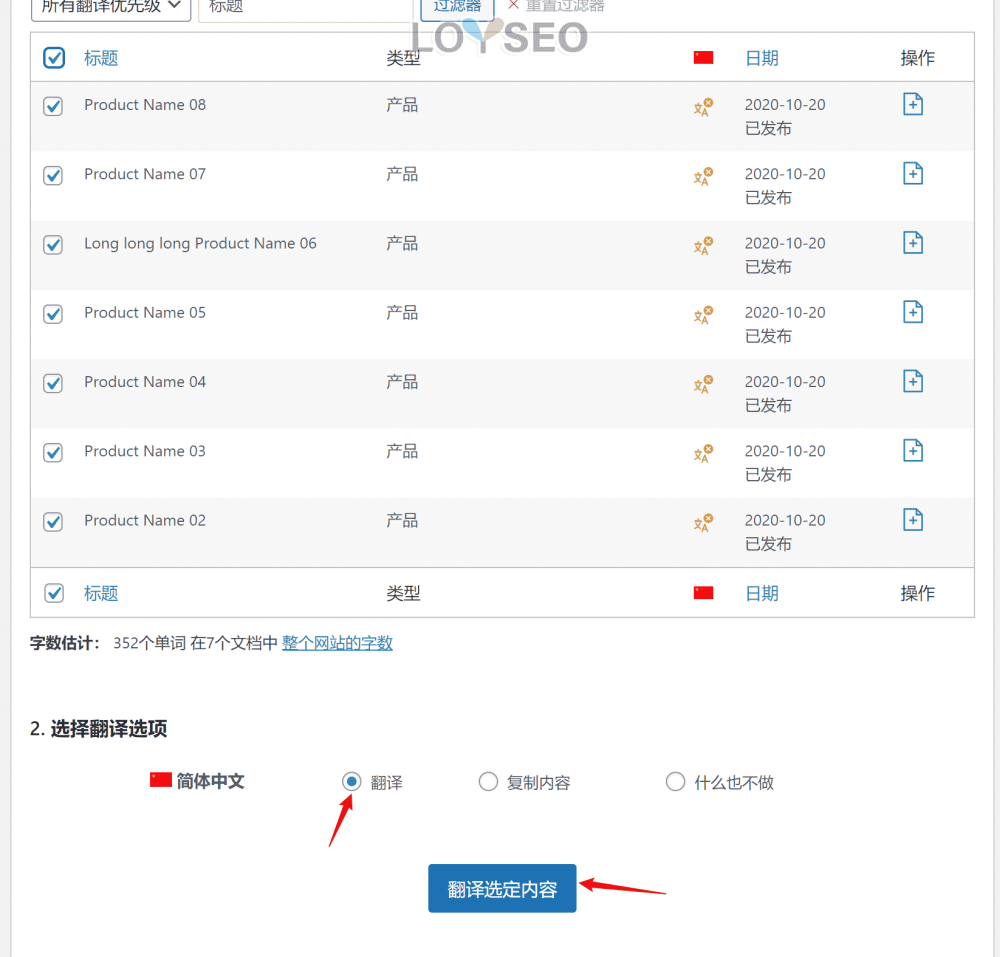1000x957 pixels.
Task: Click translation status icon for Product Name 06
Action: coord(703,245)
